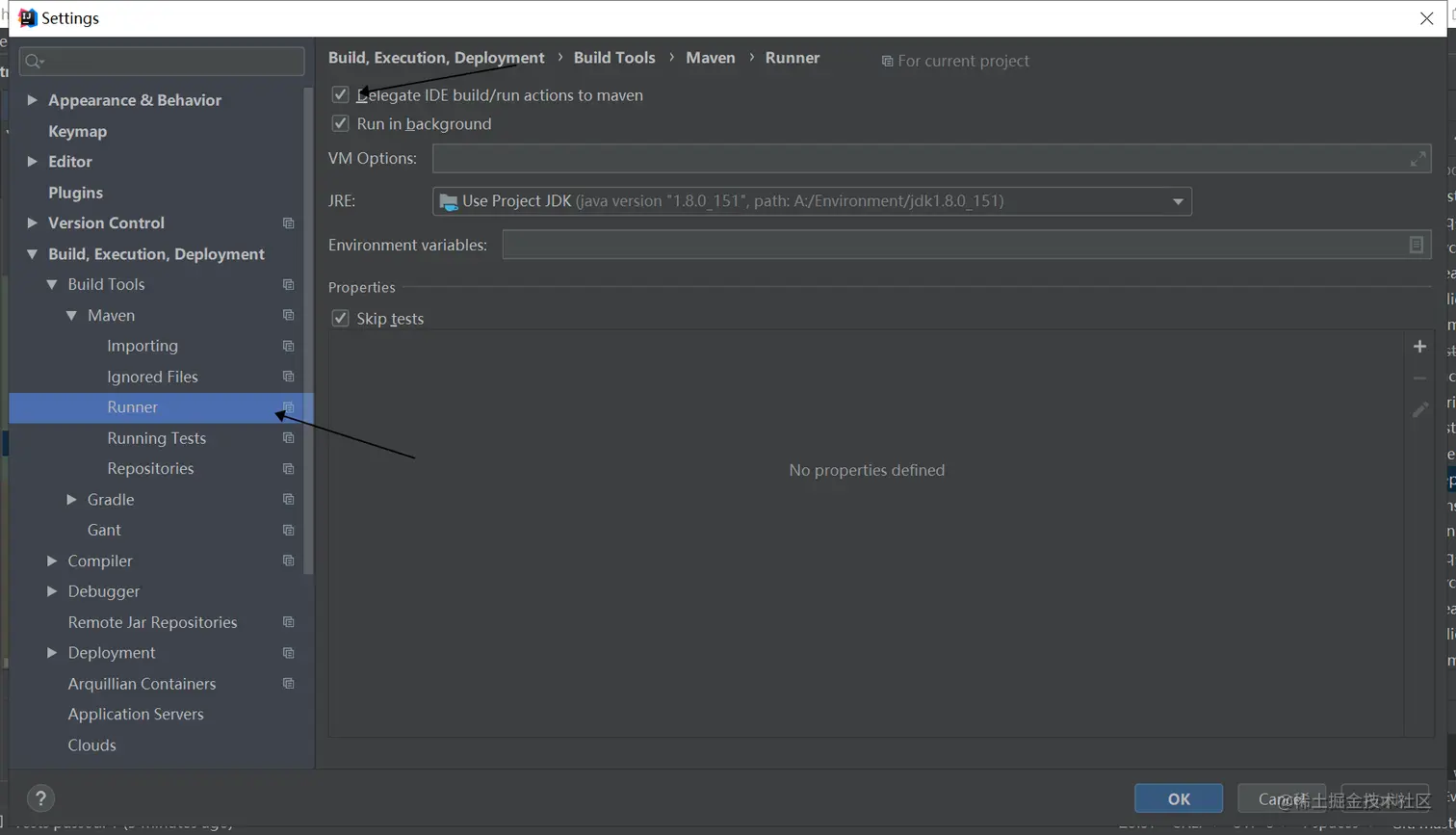This screenshot has height=835, width=1456.
Task: Open the JRE dropdown arrow
Action: (x=1177, y=201)
